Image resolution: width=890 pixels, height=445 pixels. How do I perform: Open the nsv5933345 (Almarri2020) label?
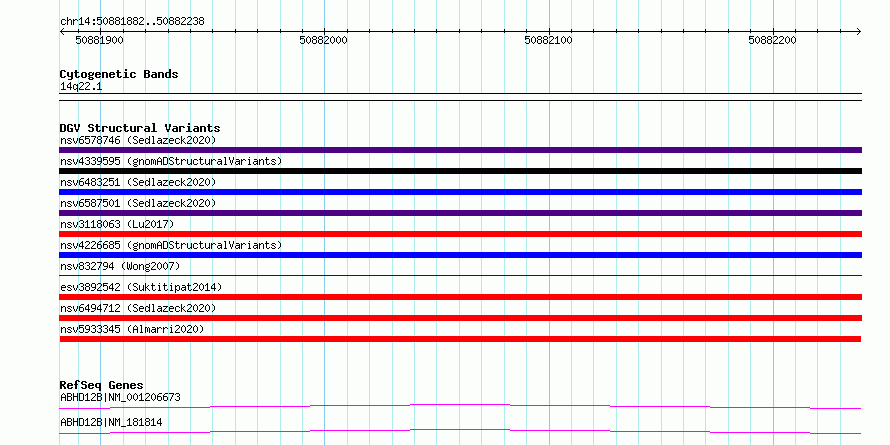(132, 329)
